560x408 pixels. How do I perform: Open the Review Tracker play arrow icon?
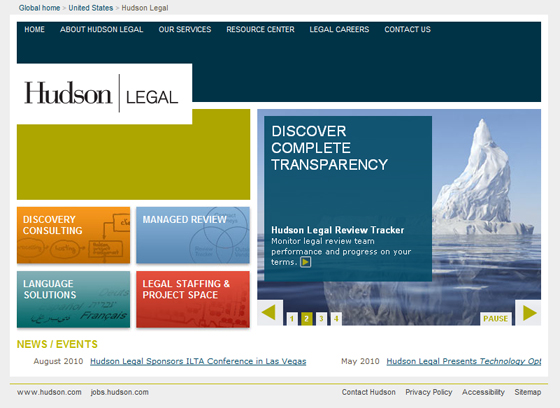(x=305, y=262)
